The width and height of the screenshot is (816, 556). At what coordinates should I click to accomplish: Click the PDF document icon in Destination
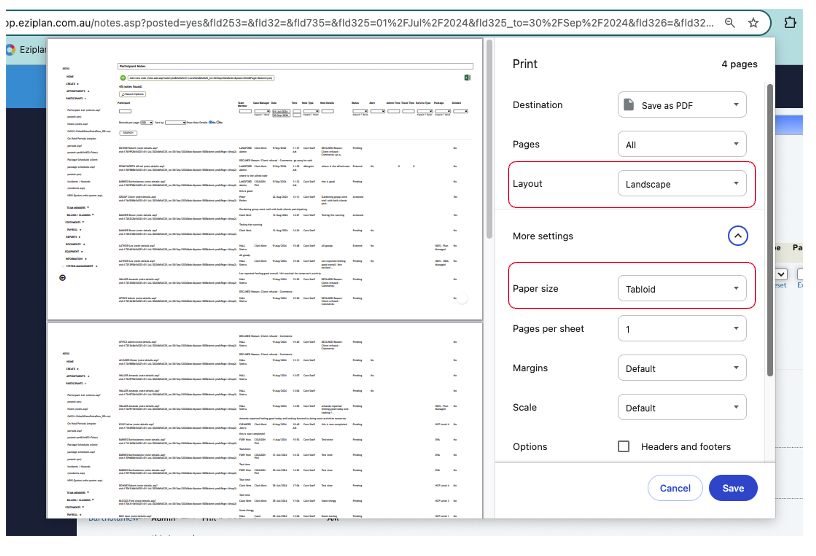click(629, 105)
